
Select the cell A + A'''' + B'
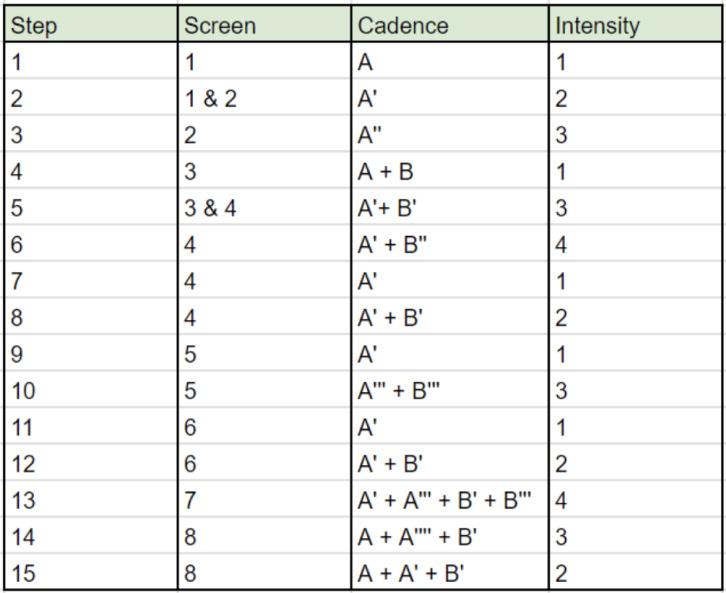coord(451,537)
